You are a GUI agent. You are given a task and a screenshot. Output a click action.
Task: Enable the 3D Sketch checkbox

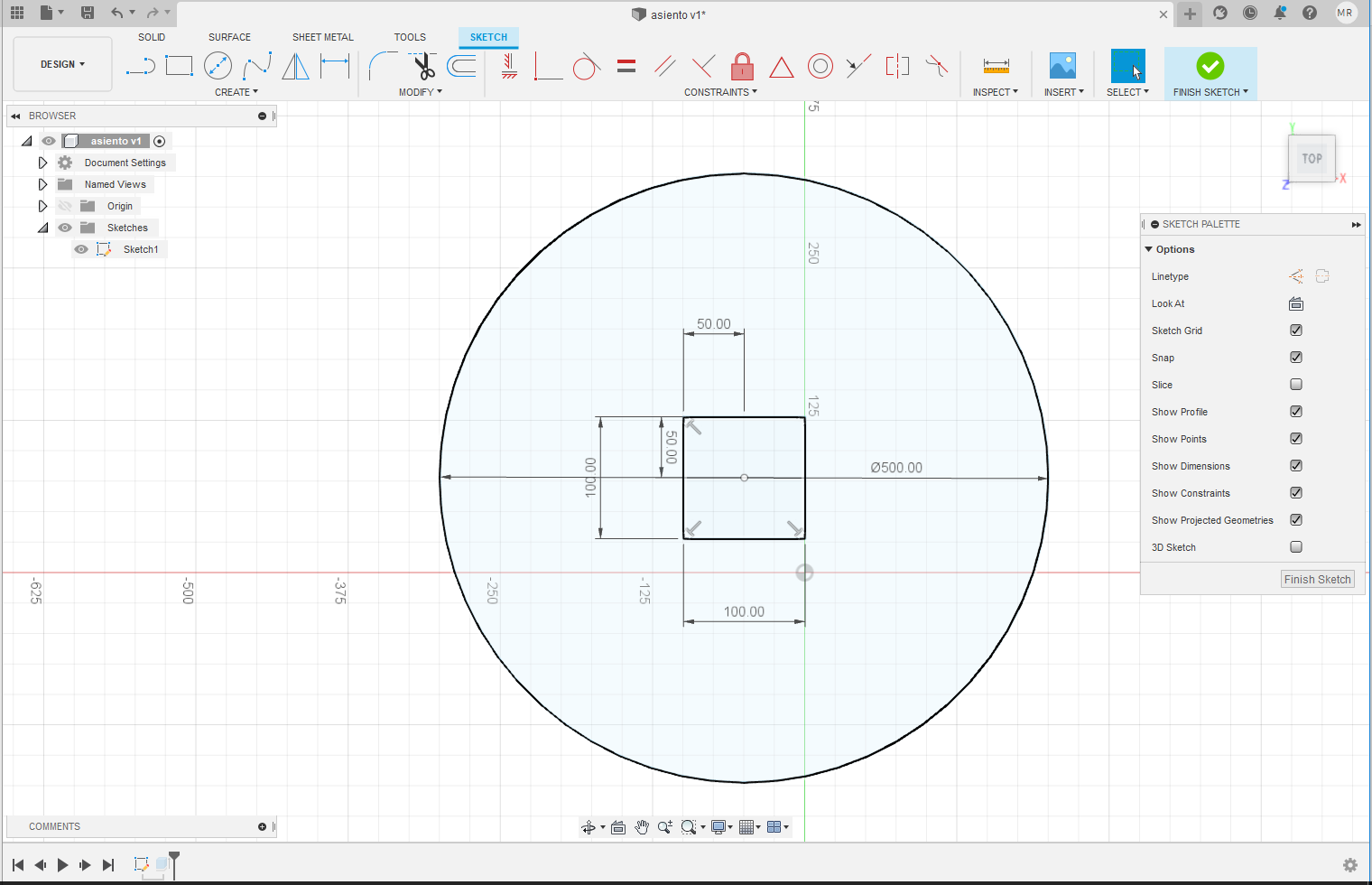1296,547
